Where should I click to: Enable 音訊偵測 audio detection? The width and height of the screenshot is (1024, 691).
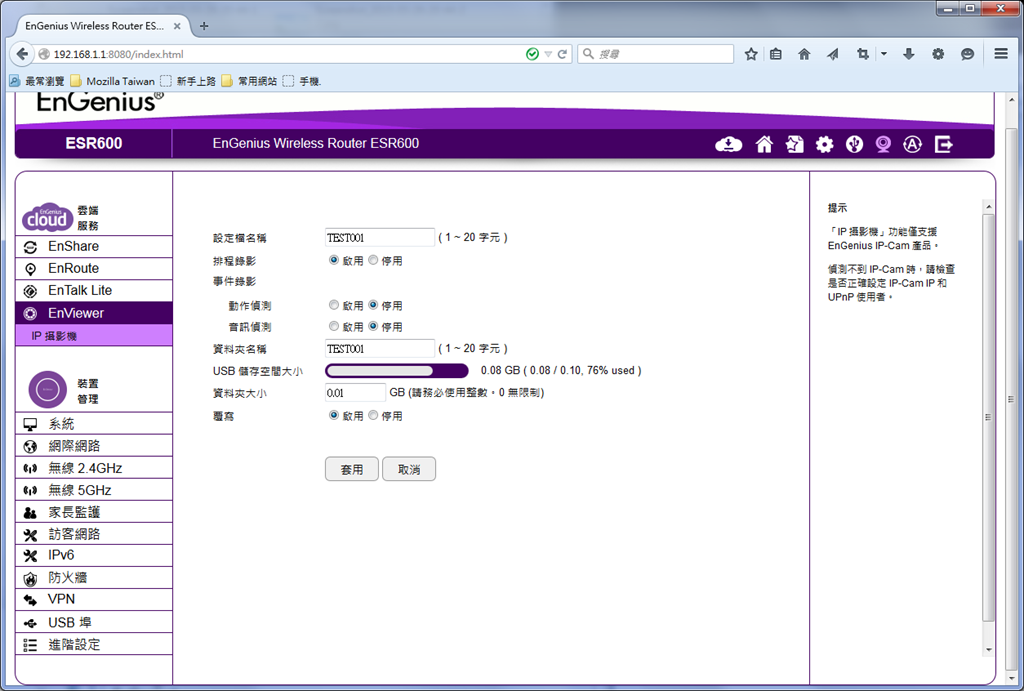[x=334, y=326]
